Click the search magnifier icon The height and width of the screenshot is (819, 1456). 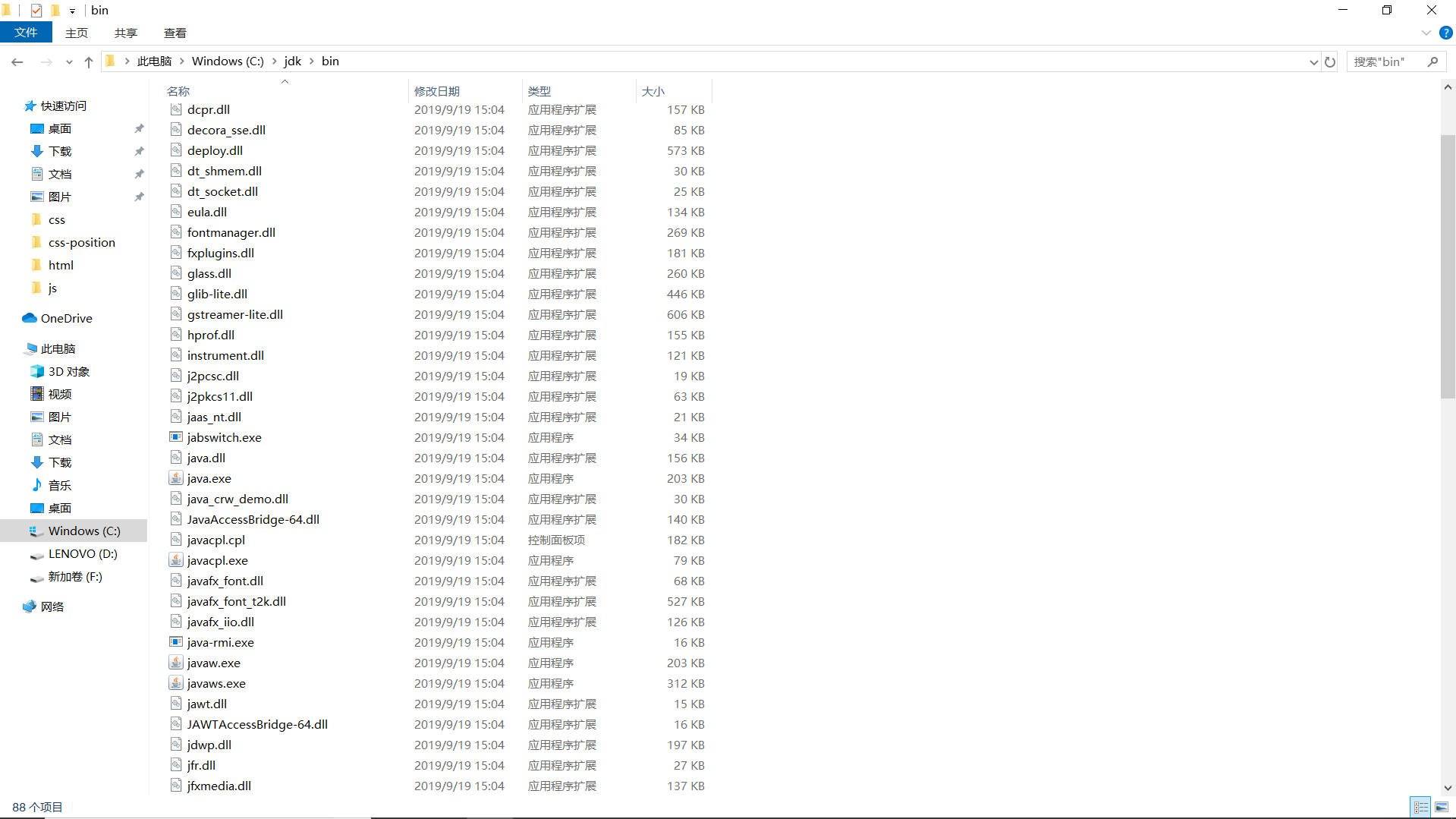click(x=1432, y=61)
